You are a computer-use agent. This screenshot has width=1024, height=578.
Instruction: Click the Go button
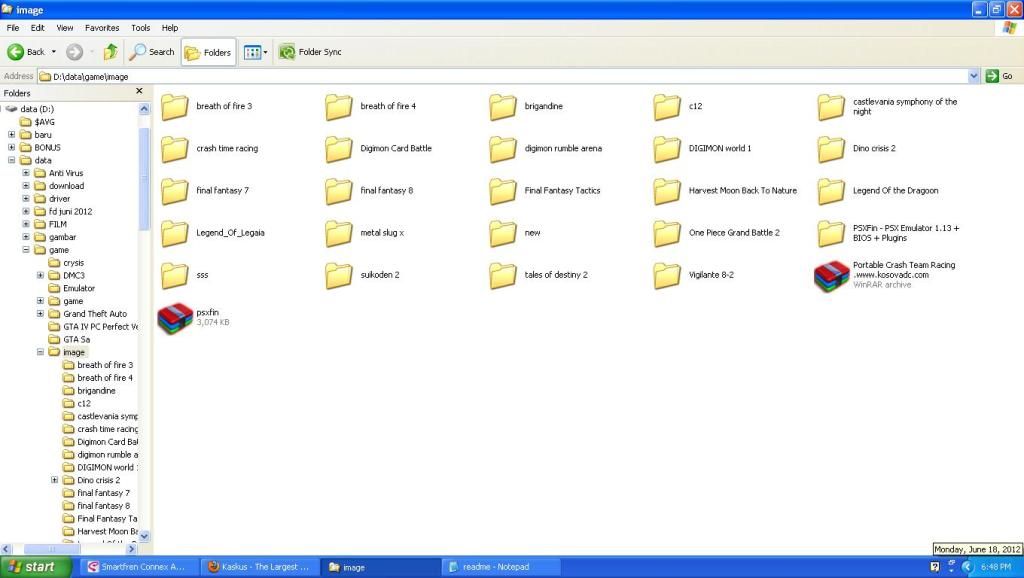coord(999,76)
